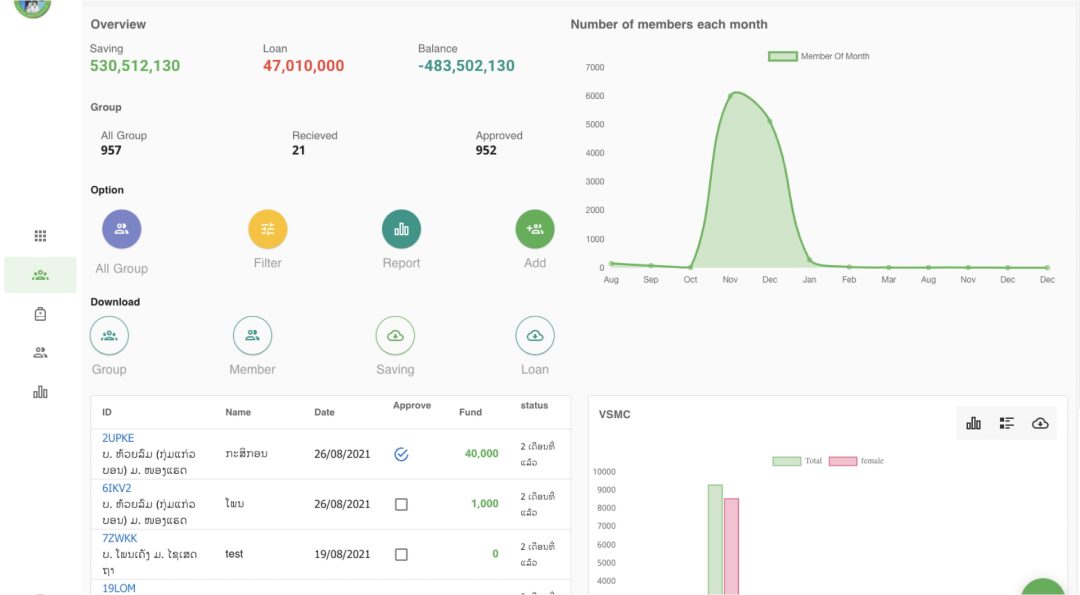
Task: Toggle the Total legend swatch in VSMC
Action: pos(787,461)
